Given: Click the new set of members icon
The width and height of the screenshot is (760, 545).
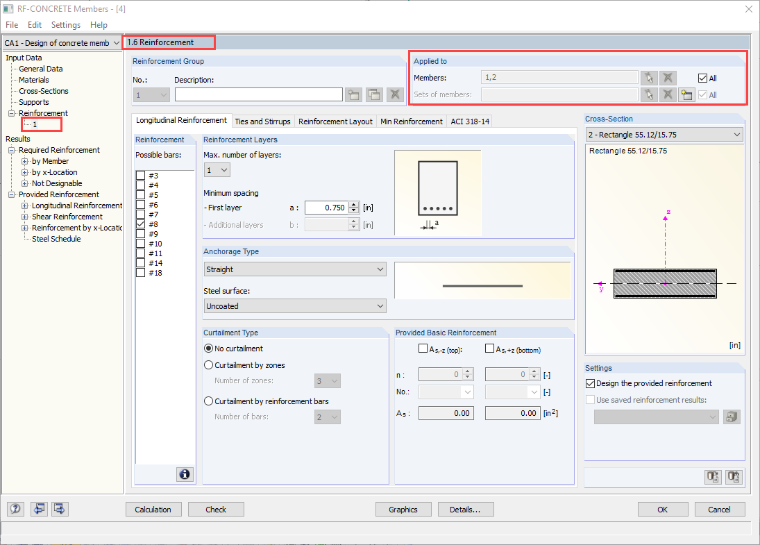Looking at the screenshot, I should click(686, 95).
